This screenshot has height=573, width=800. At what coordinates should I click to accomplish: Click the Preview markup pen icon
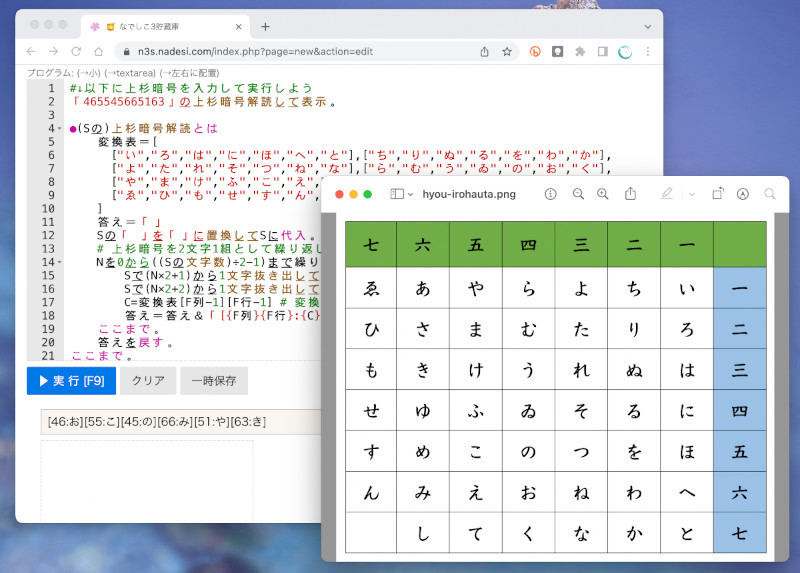coord(666,194)
